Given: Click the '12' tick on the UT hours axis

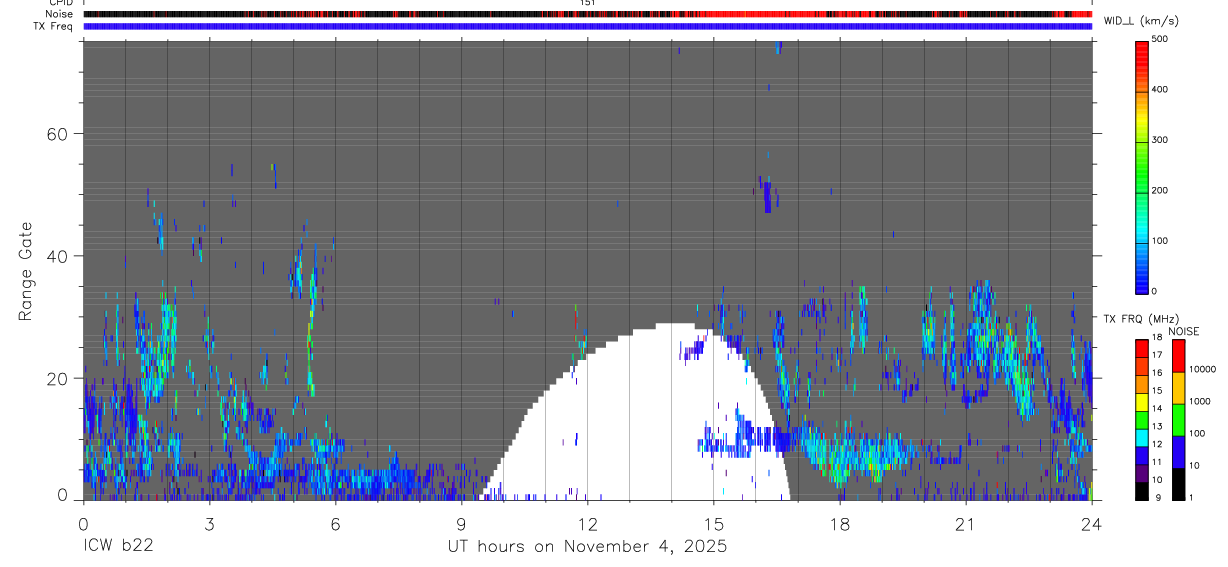Looking at the screenshot, I should pyautogui.click(x=587, y=524).
